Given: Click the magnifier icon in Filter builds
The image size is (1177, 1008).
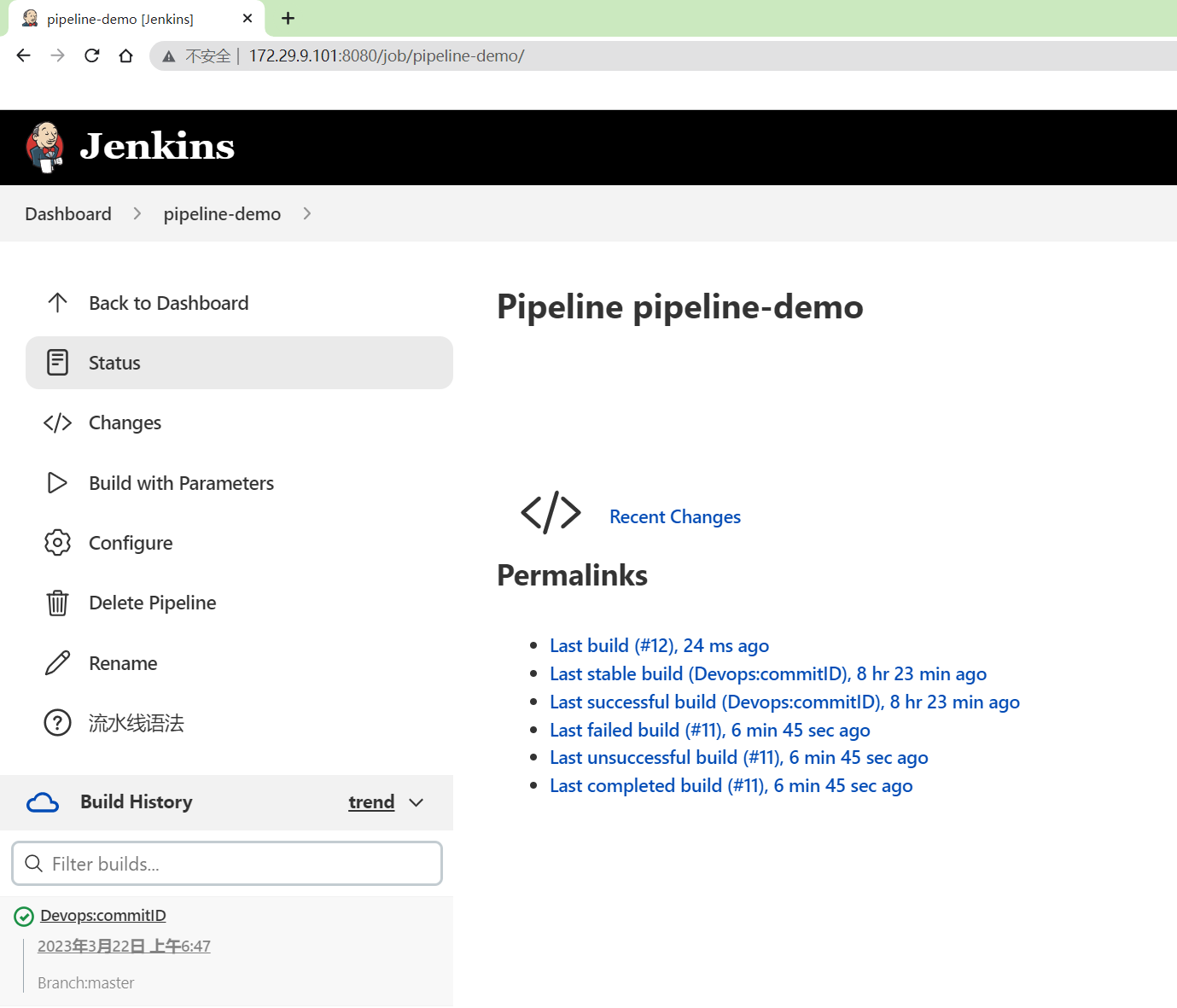Looking at the screenshot, I should click(x=34, y=864).
